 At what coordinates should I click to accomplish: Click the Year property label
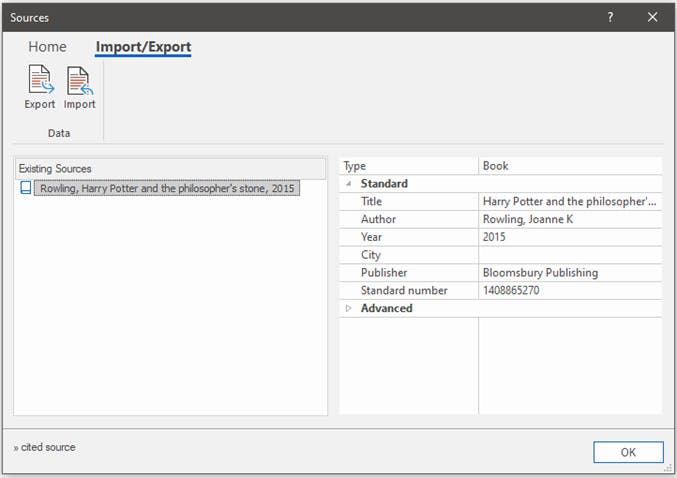click(371, 237)
